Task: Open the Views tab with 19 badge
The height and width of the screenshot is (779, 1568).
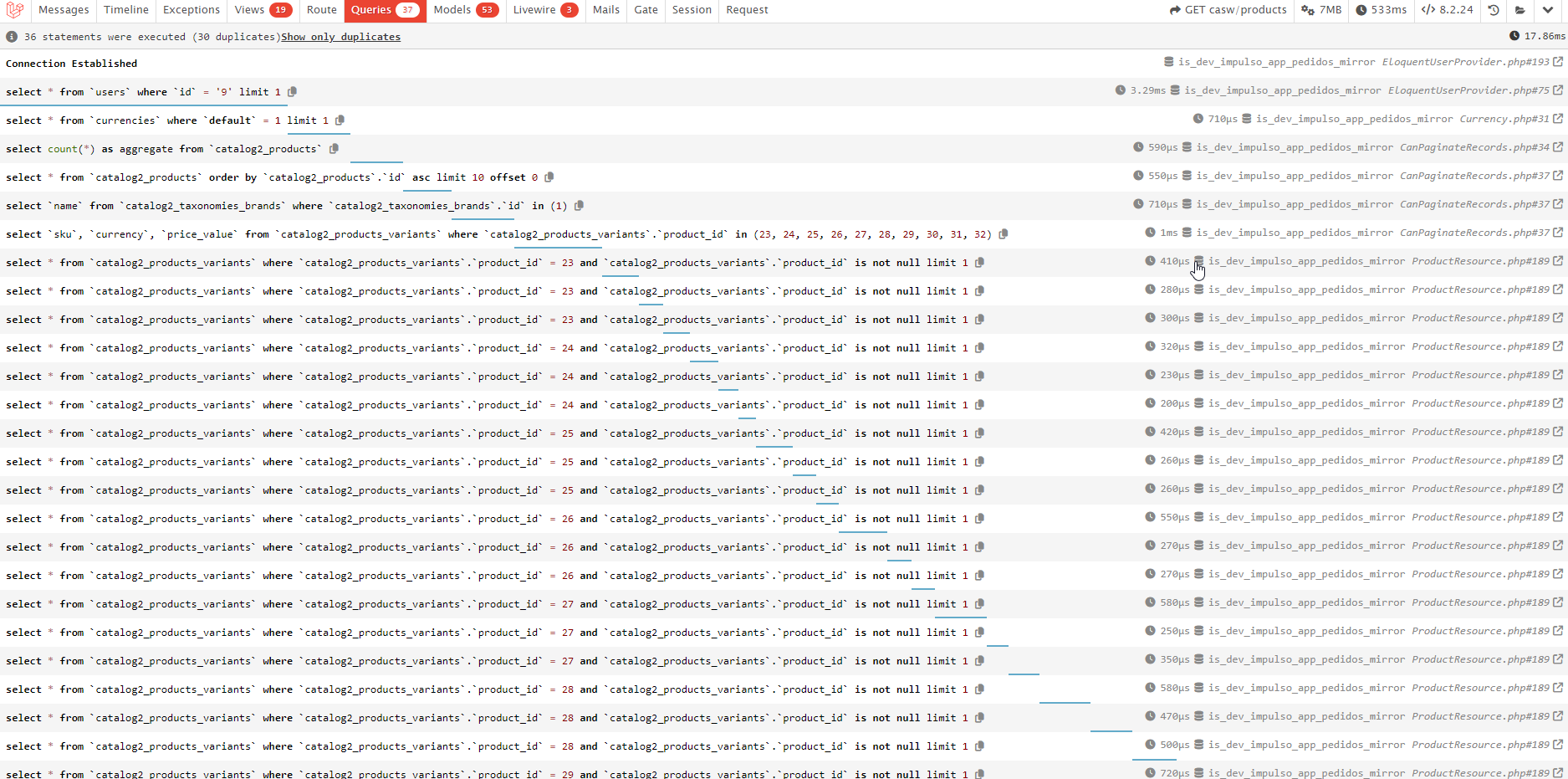Action: coord(263,10)
